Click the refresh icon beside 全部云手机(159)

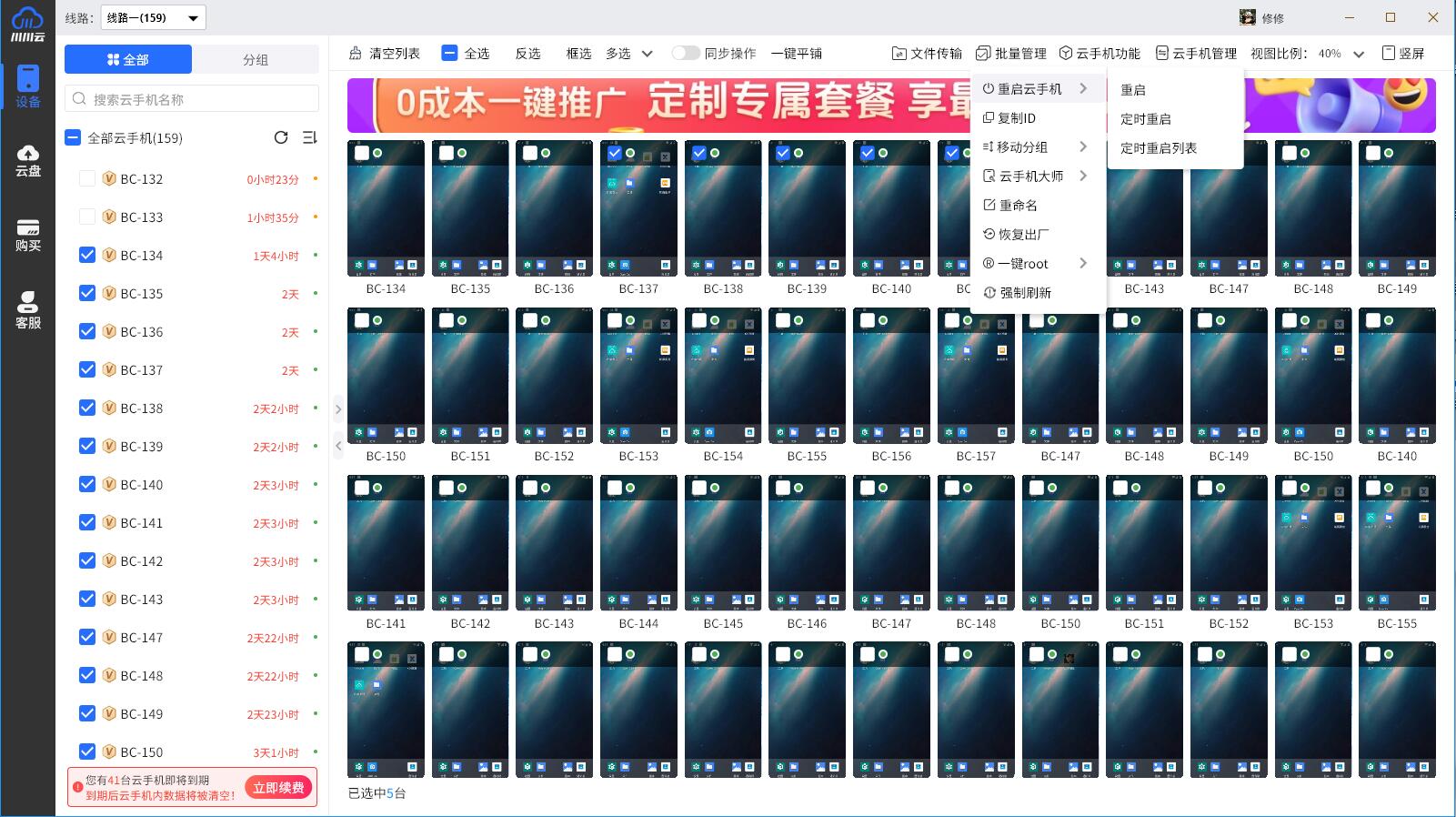click(281, 137)
